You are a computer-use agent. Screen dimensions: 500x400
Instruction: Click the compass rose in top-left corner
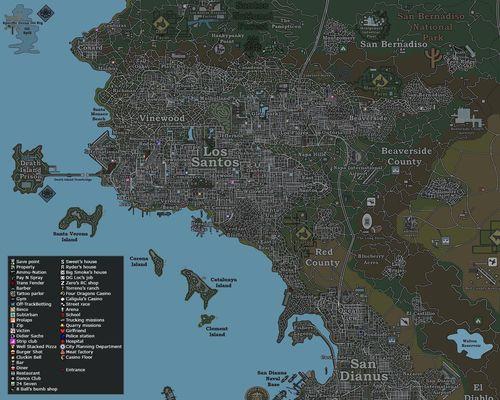46,14
